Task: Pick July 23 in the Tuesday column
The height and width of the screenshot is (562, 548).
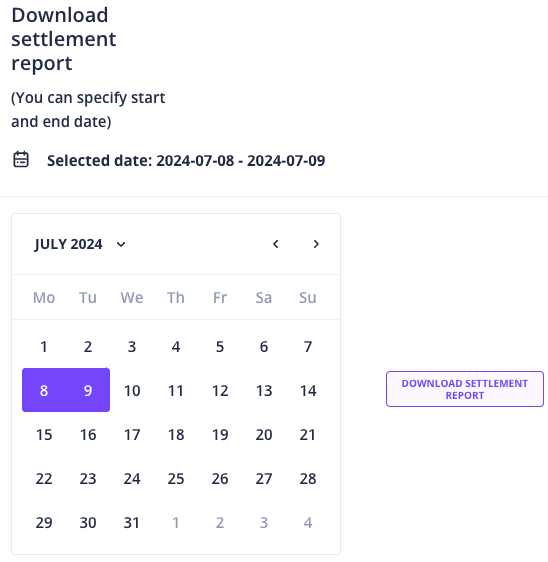Action: tap(88, 478)
